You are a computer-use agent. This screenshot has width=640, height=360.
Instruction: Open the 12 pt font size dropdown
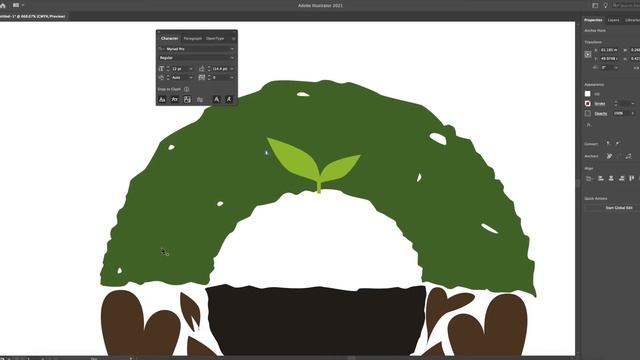coord(191,69)
